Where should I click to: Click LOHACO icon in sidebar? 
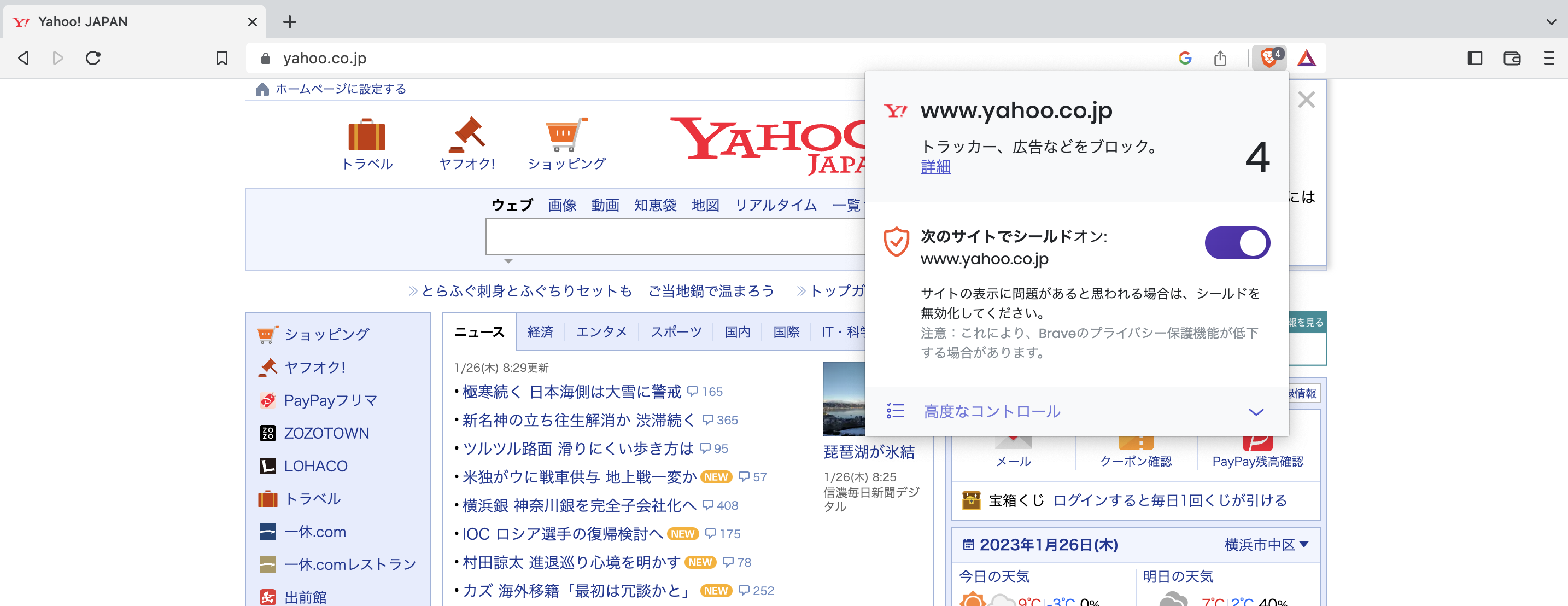268,466
